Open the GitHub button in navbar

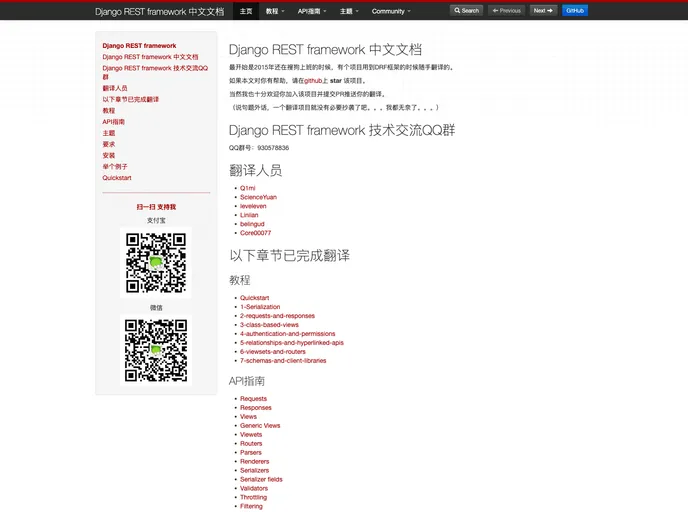click(x=575, y=11)
